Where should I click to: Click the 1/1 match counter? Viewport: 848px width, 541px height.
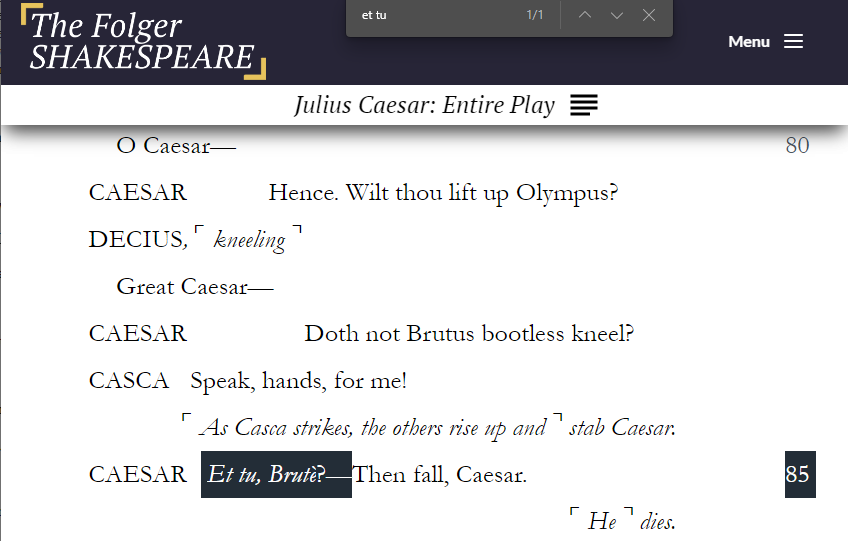click(x=535, y=15)
